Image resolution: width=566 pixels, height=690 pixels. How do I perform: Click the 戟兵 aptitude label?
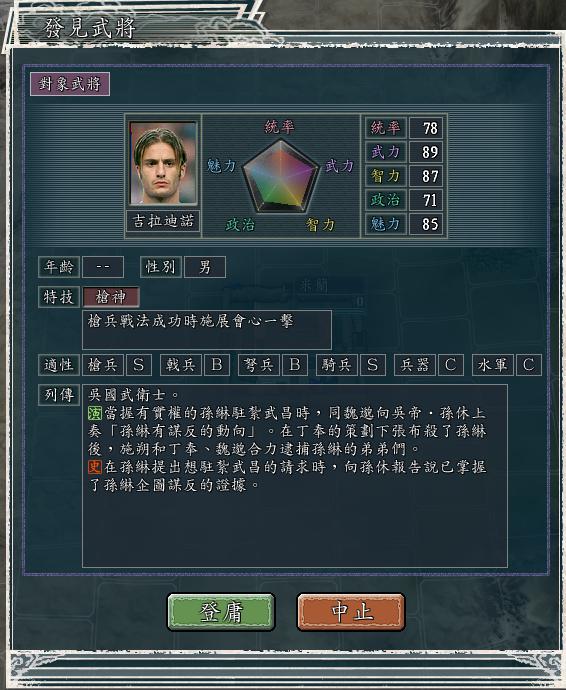pyautogui.click(x=181, y=365)
